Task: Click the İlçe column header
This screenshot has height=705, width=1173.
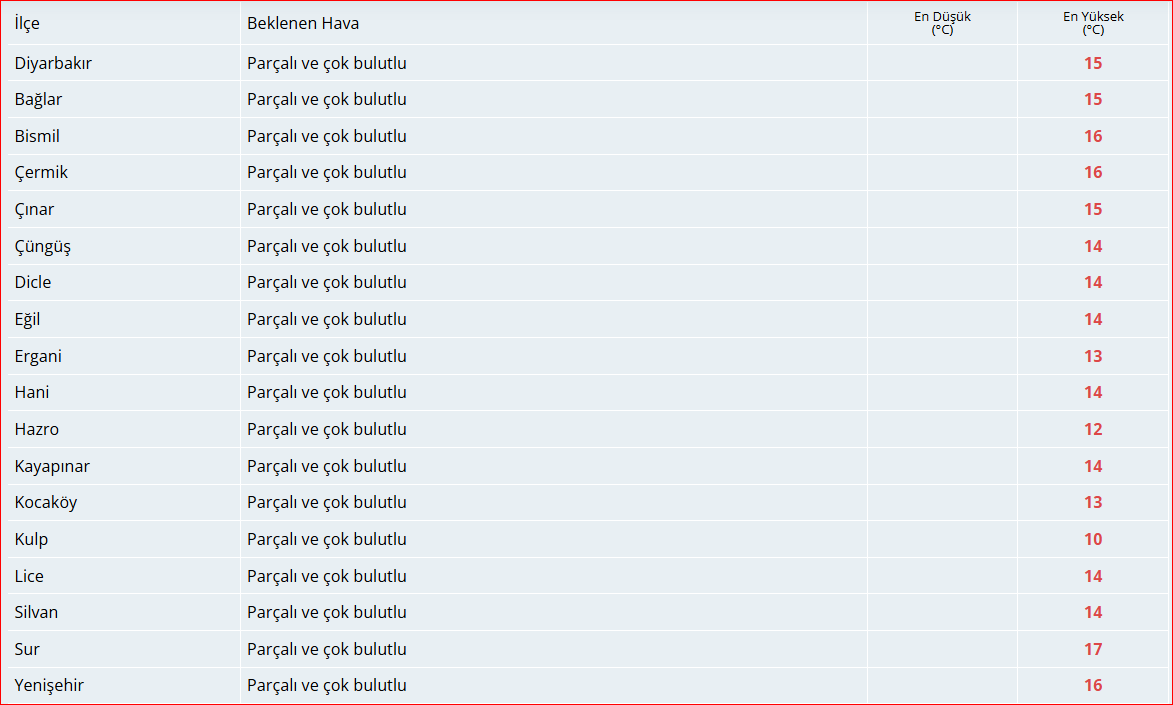Action: (x=27, y=23)
